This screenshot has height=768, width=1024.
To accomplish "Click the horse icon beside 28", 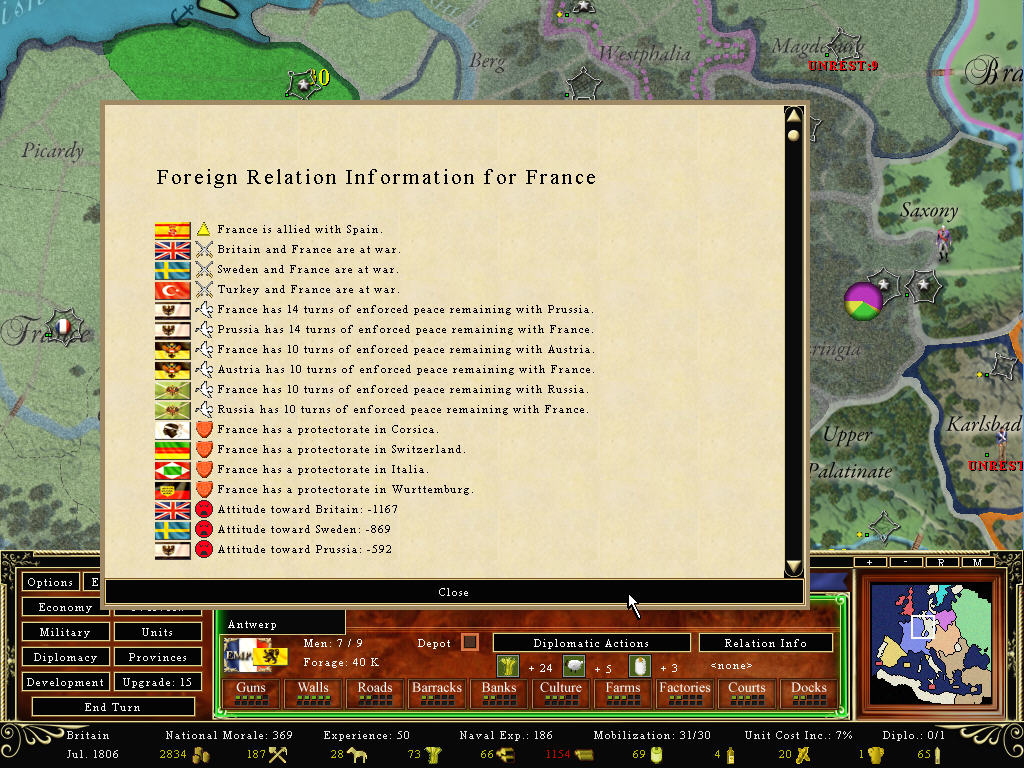I will (357, 755).
